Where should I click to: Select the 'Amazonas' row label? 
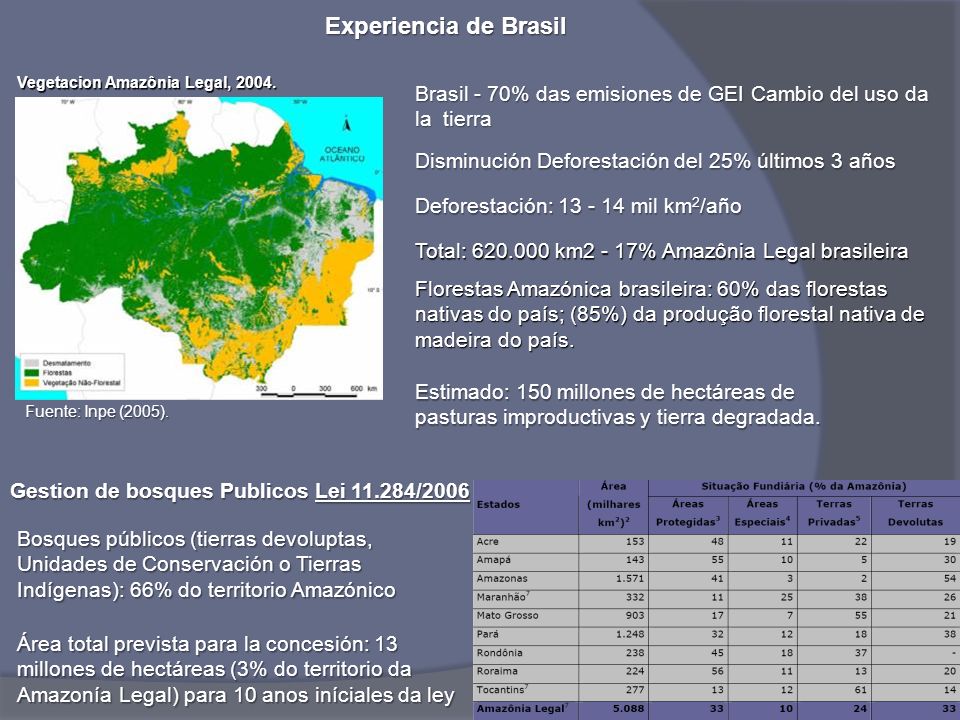coord(502,578)
